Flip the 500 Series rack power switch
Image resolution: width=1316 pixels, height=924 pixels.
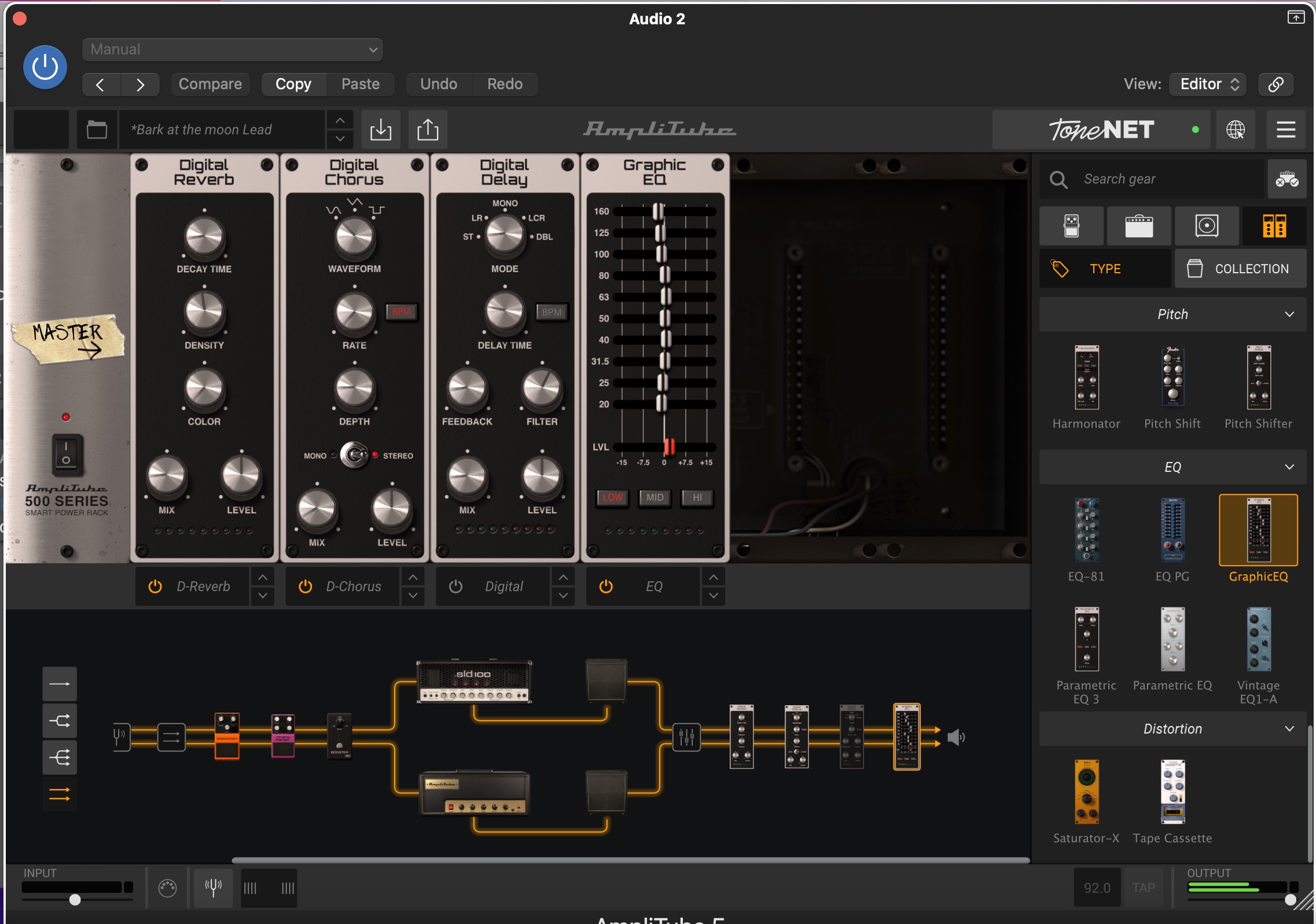tap(66, 454)
